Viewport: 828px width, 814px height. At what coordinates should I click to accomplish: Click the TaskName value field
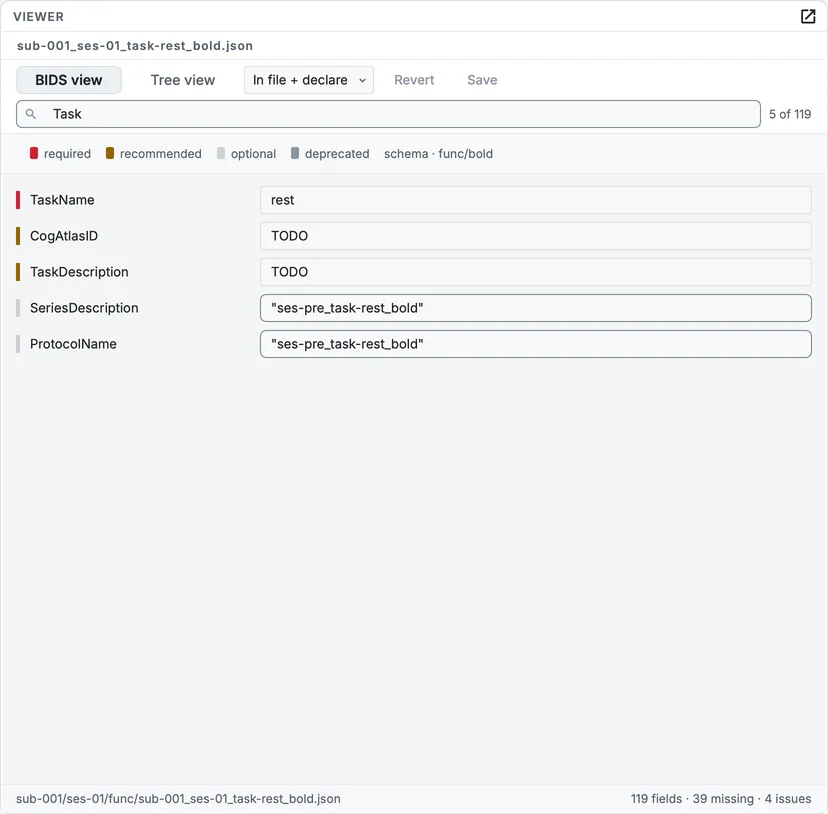pos(535,200)
